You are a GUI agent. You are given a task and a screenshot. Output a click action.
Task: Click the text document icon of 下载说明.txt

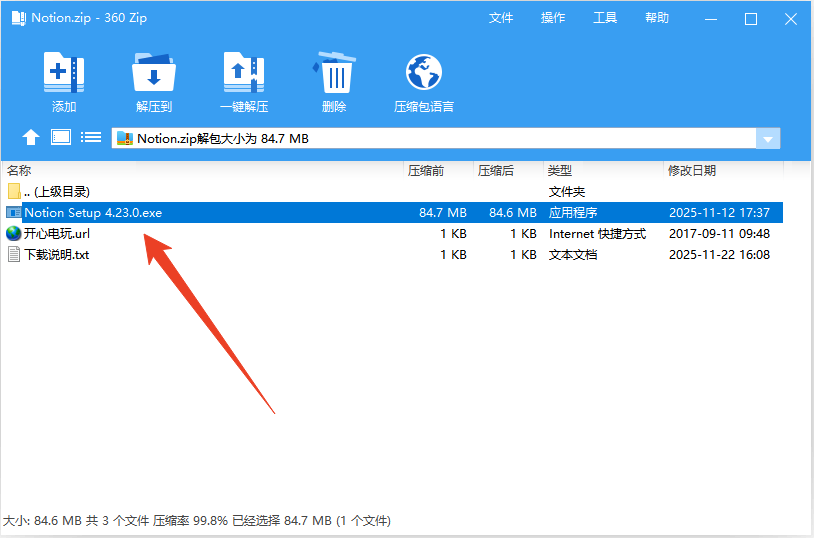pos(14,254)
